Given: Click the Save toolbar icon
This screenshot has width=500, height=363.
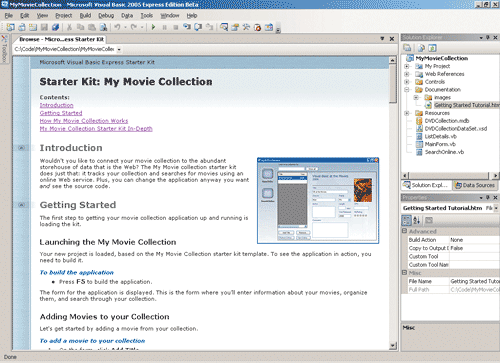Looking at the screenshot, I should (44, 27).
